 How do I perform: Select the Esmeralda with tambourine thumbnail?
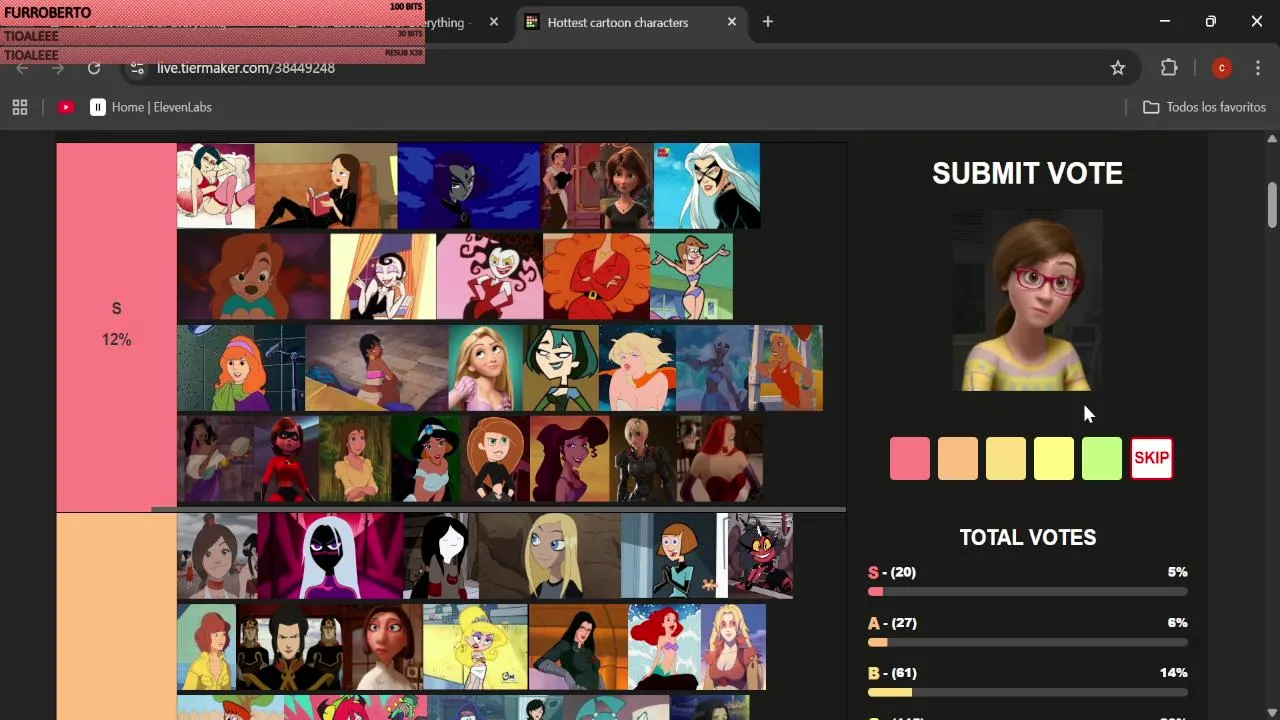(216, 458)
